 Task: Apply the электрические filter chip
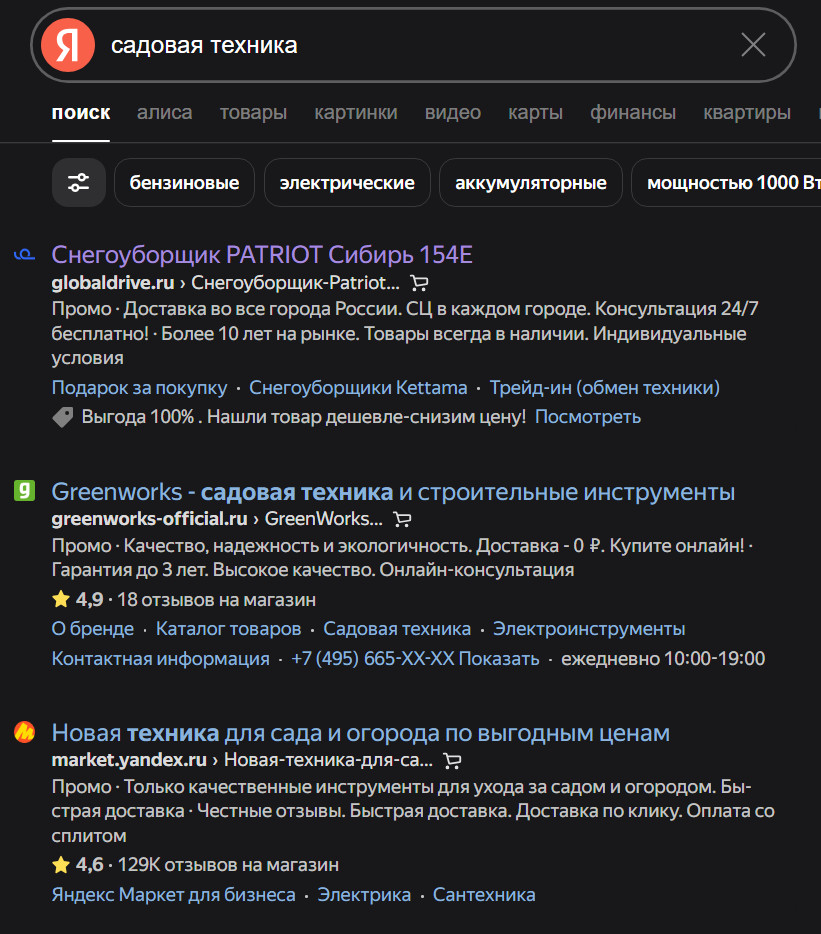pyautogui.click(x=347, y=182)
